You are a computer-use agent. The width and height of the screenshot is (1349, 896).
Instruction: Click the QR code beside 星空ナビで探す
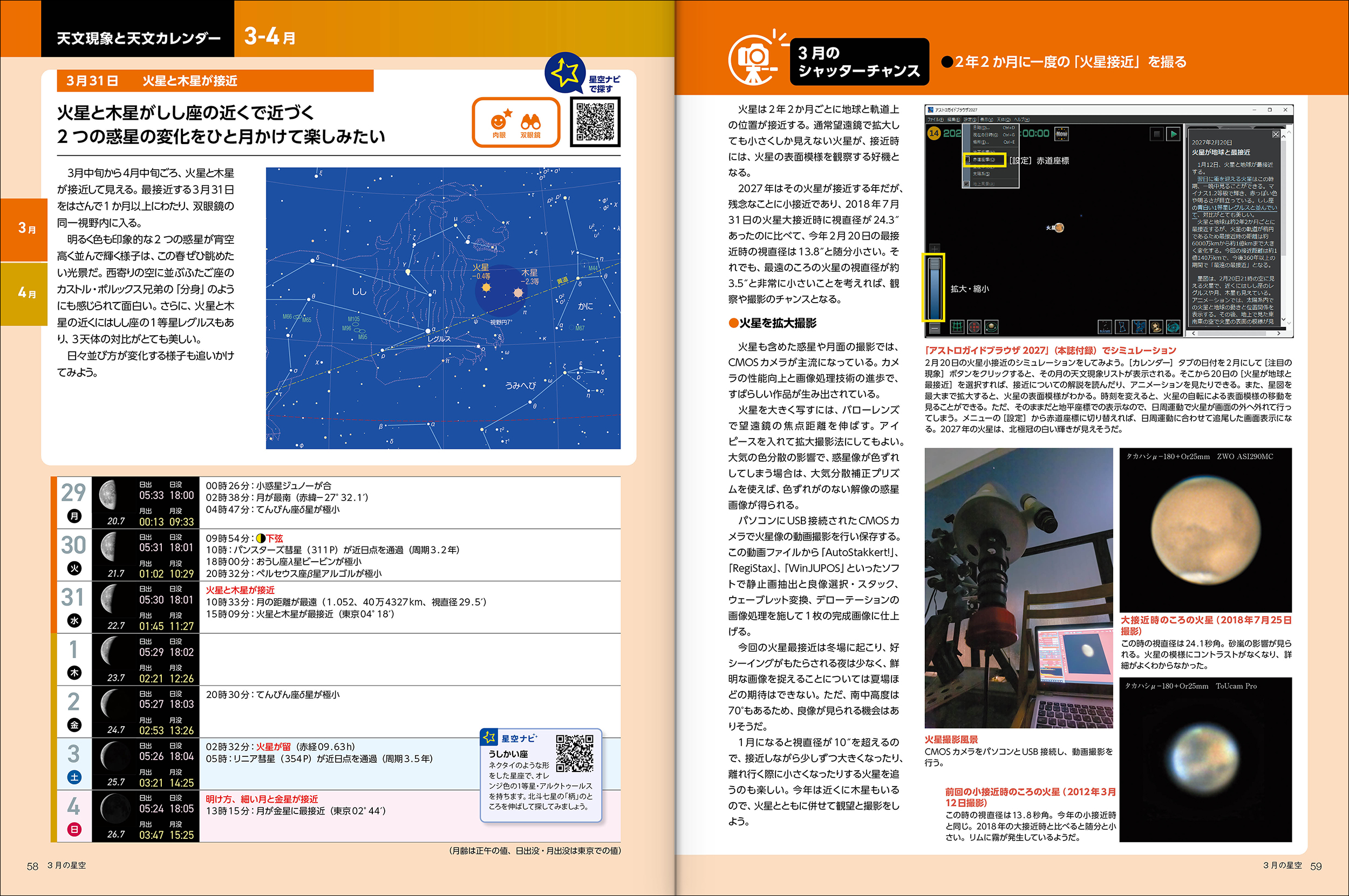pyautogui.click(x=595, y=122)
